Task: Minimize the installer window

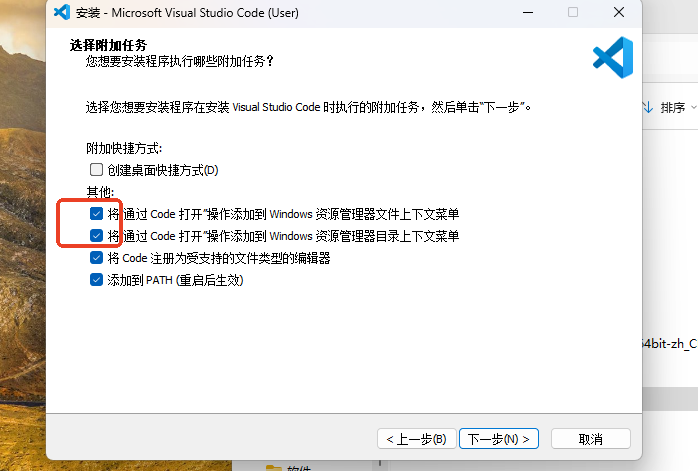Action: click(x=528, y=12)
